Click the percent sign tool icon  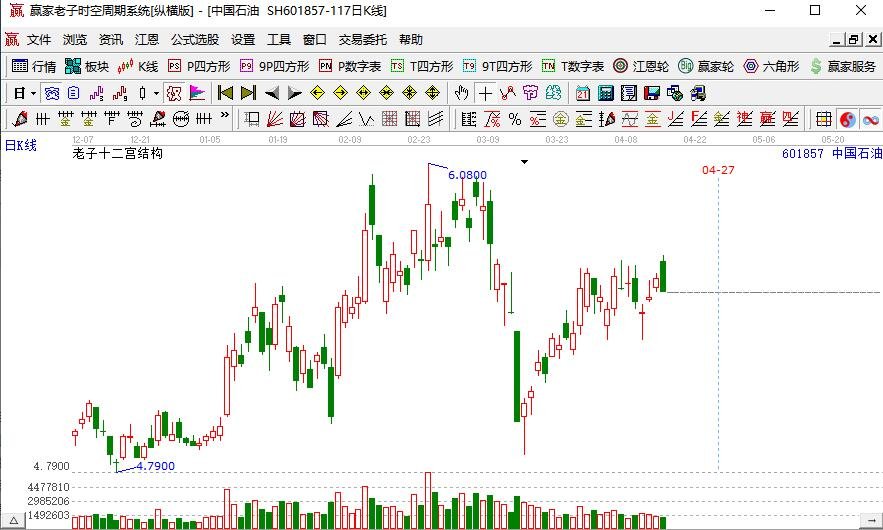[515, 119]
